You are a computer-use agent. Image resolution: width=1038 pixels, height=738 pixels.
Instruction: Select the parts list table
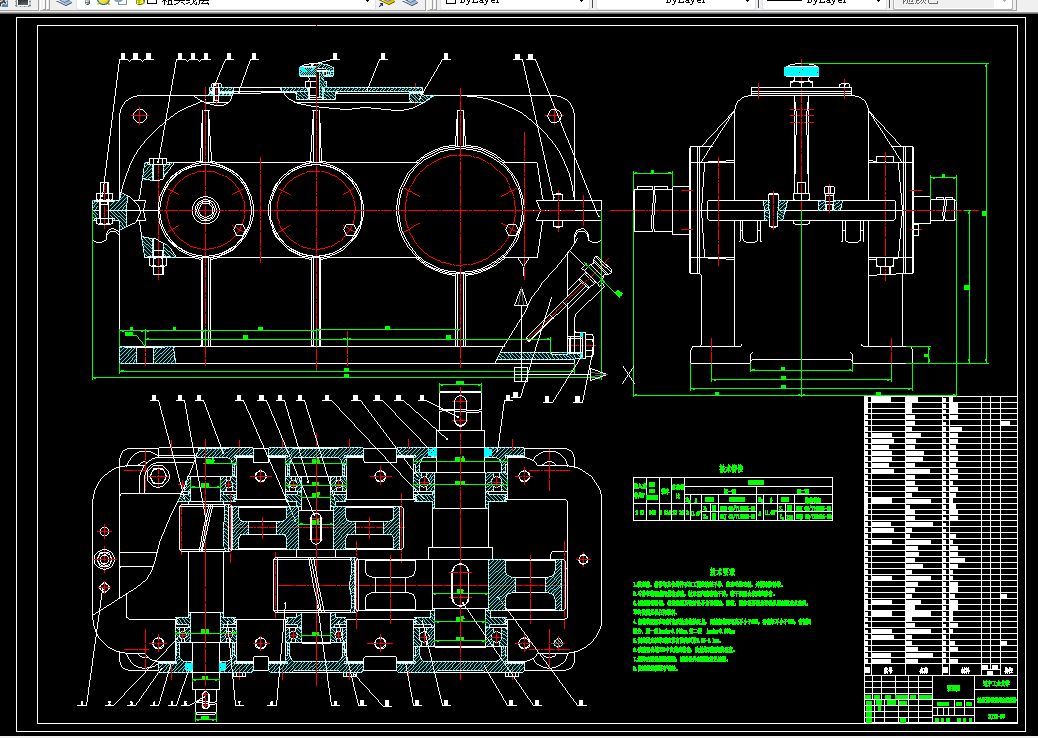pyautogui.click(x=941, y=535)
